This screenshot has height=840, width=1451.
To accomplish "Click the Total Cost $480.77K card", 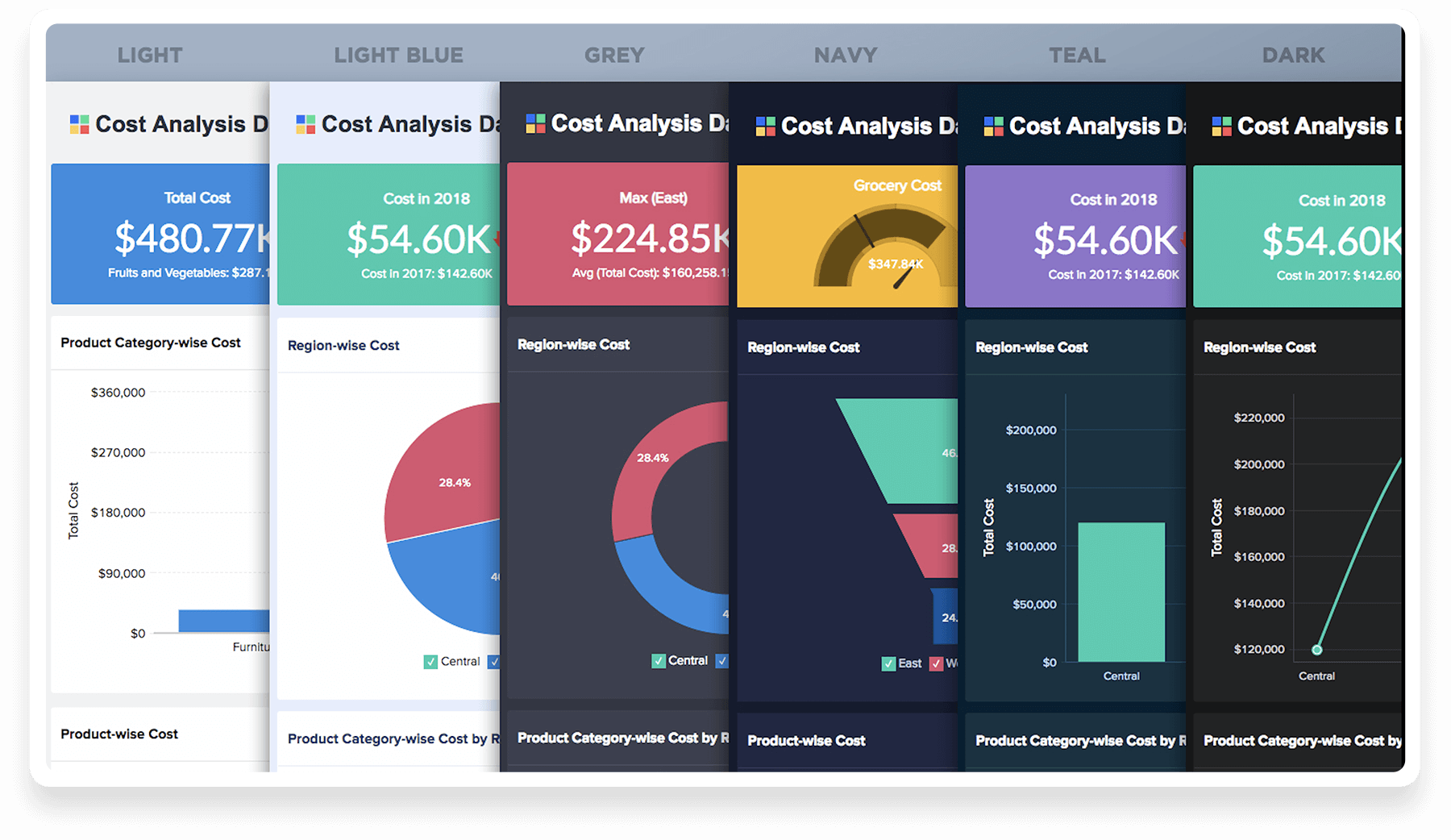I will 160,234.
